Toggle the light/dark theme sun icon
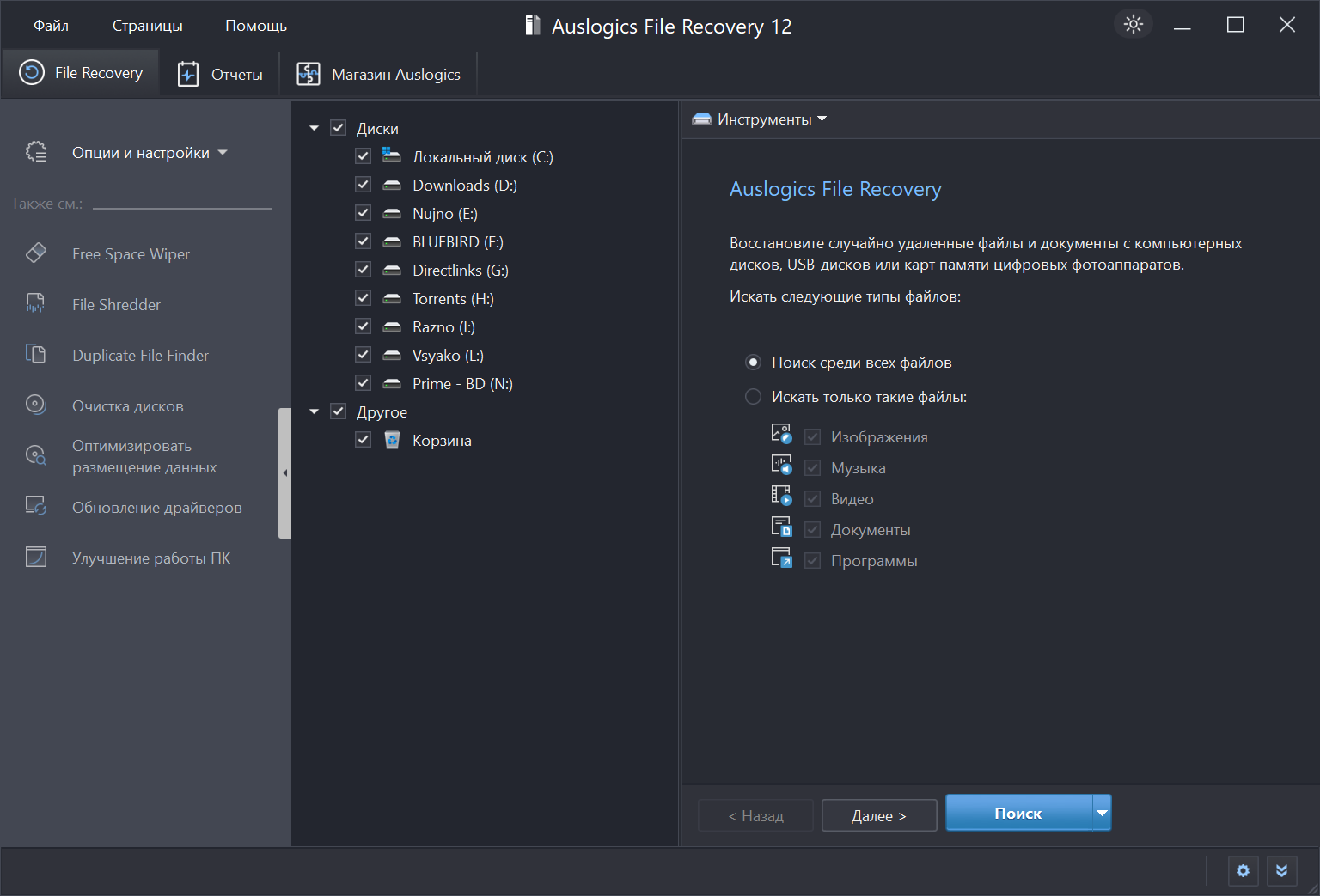 tap(1133, 24)
